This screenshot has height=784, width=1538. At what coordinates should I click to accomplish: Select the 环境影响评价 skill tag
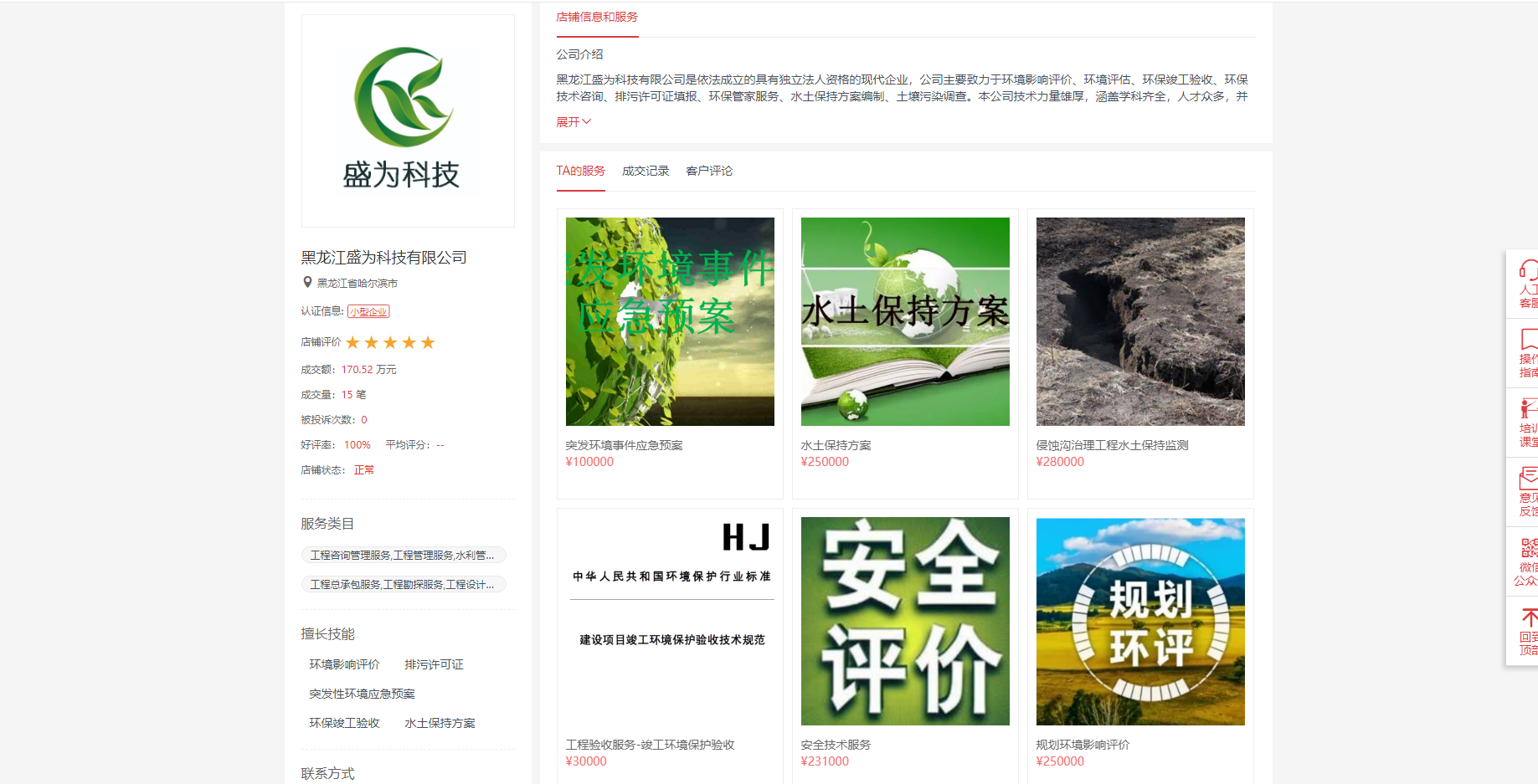click(344, 664)
